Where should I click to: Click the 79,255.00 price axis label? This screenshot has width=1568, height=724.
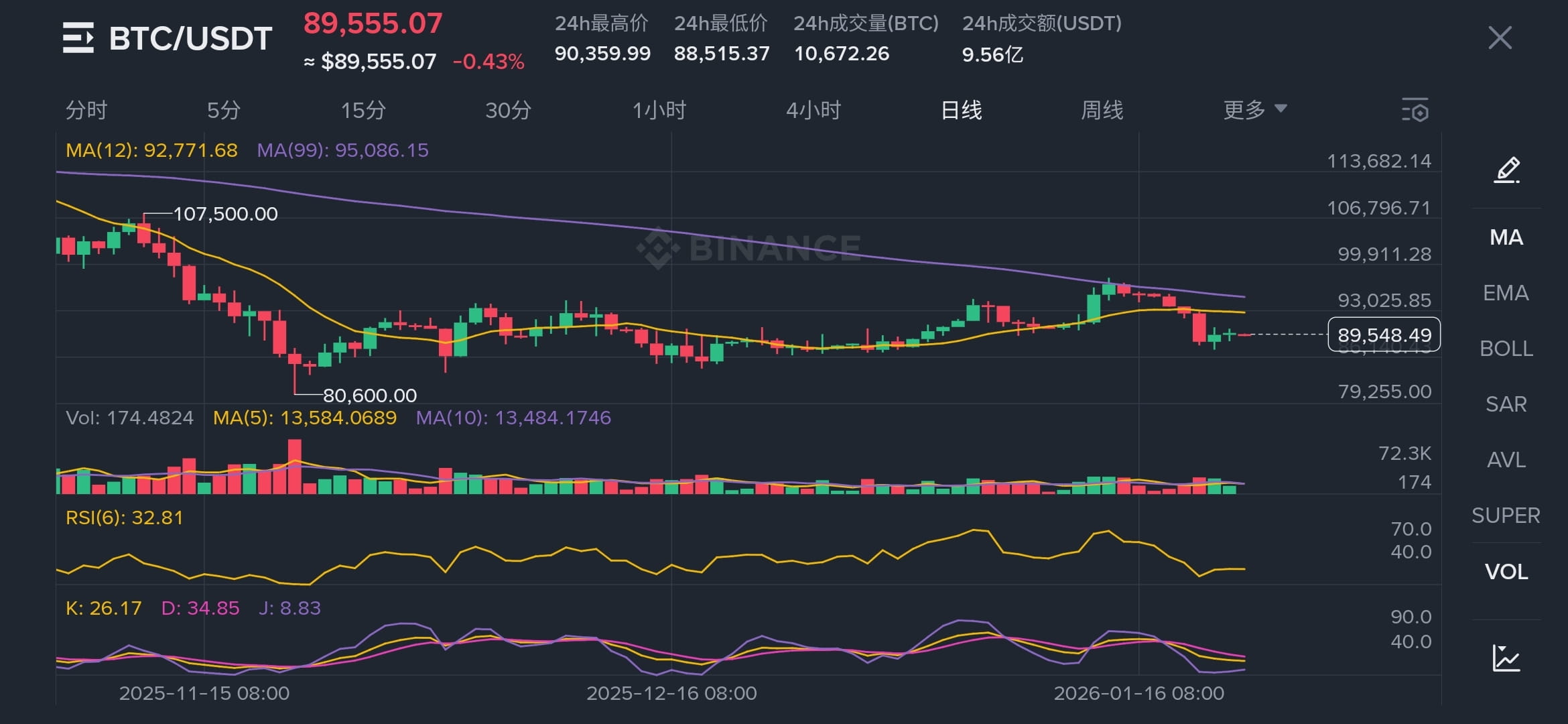(1384, 391)
